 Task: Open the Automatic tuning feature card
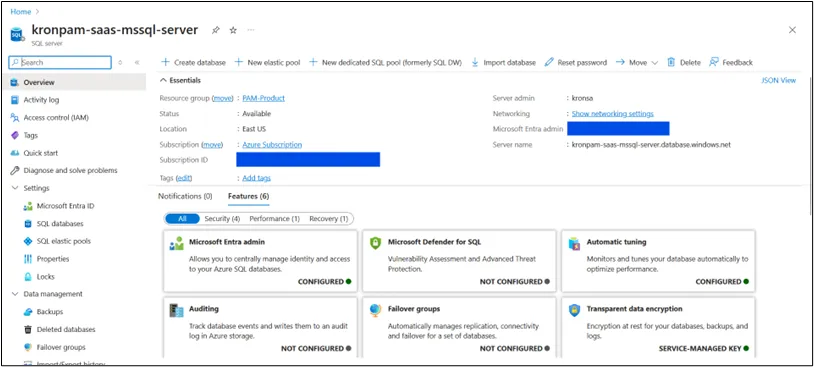[x=658, y=261]
